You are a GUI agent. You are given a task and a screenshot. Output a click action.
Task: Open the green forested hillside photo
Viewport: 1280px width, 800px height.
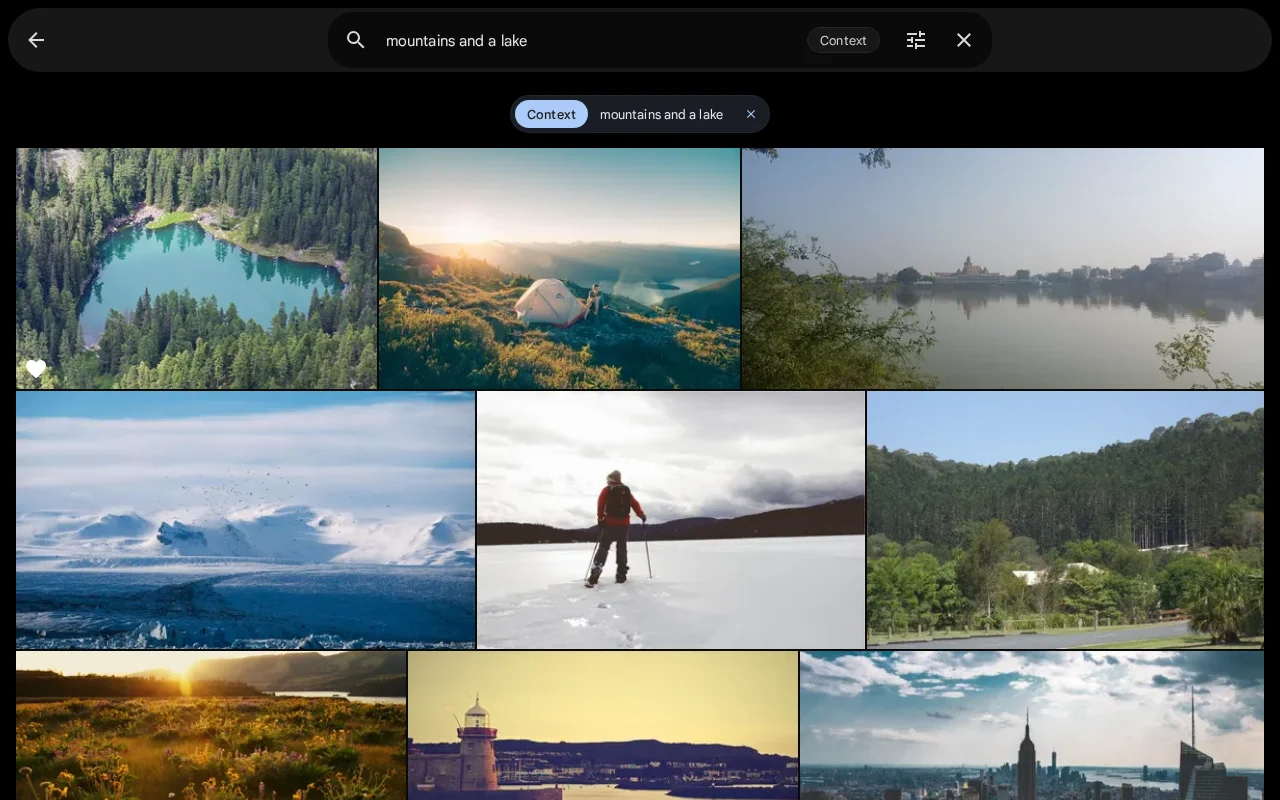click(x=1065, y=520)
